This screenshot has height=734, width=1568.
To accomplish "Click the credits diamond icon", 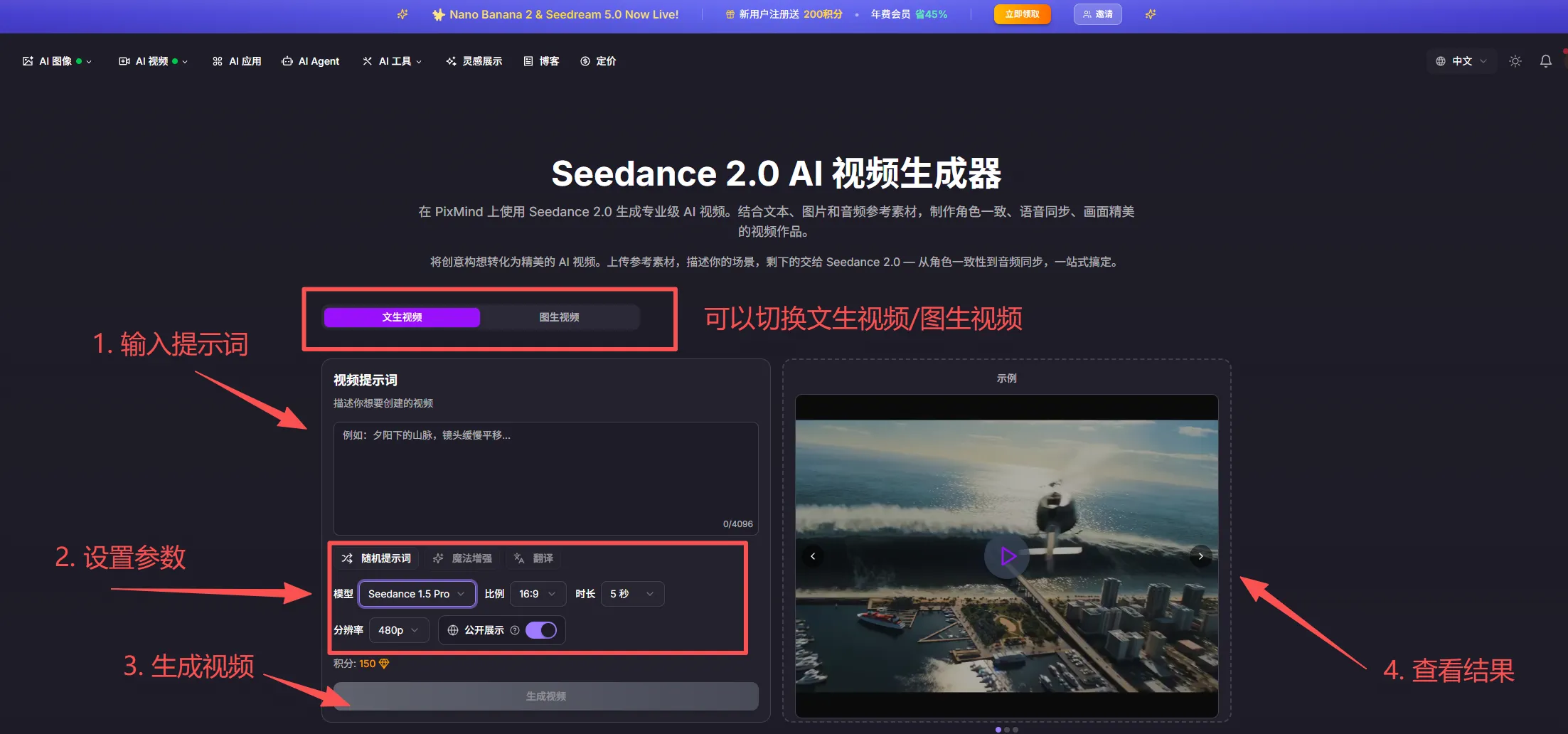I will [384, 664].
